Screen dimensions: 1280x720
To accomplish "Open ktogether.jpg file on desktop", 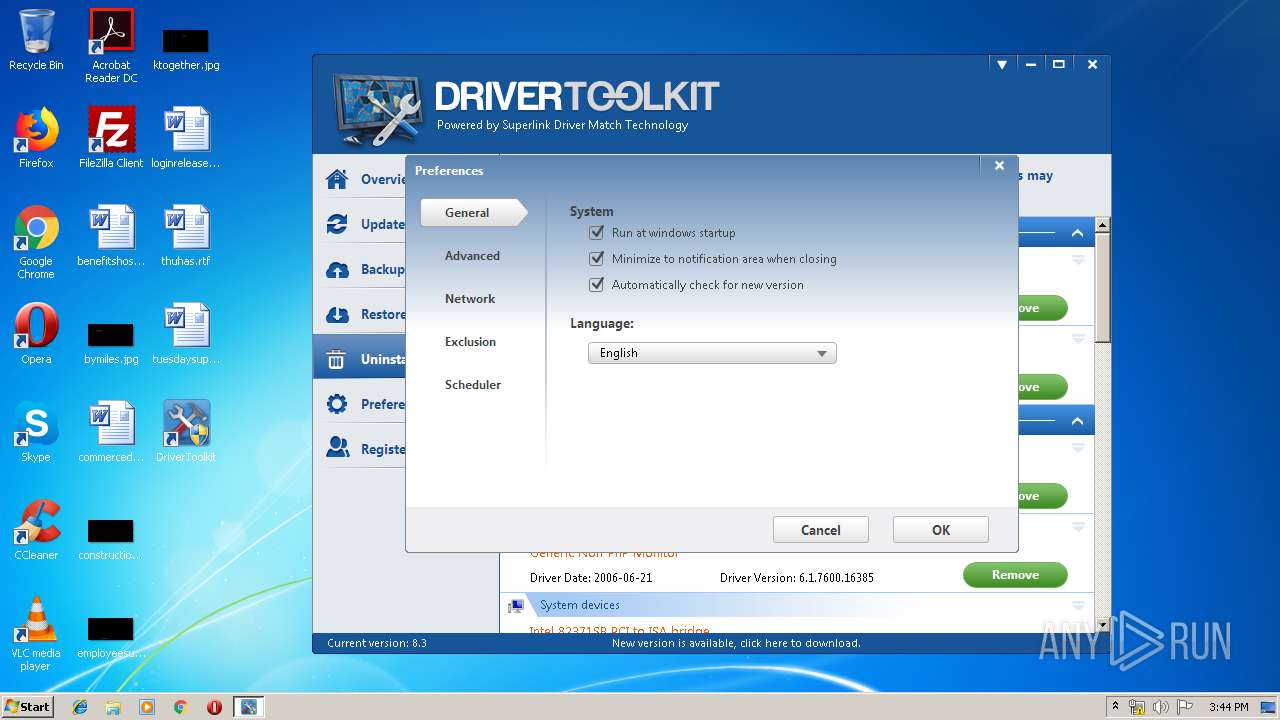I will [x=186, y=49].
